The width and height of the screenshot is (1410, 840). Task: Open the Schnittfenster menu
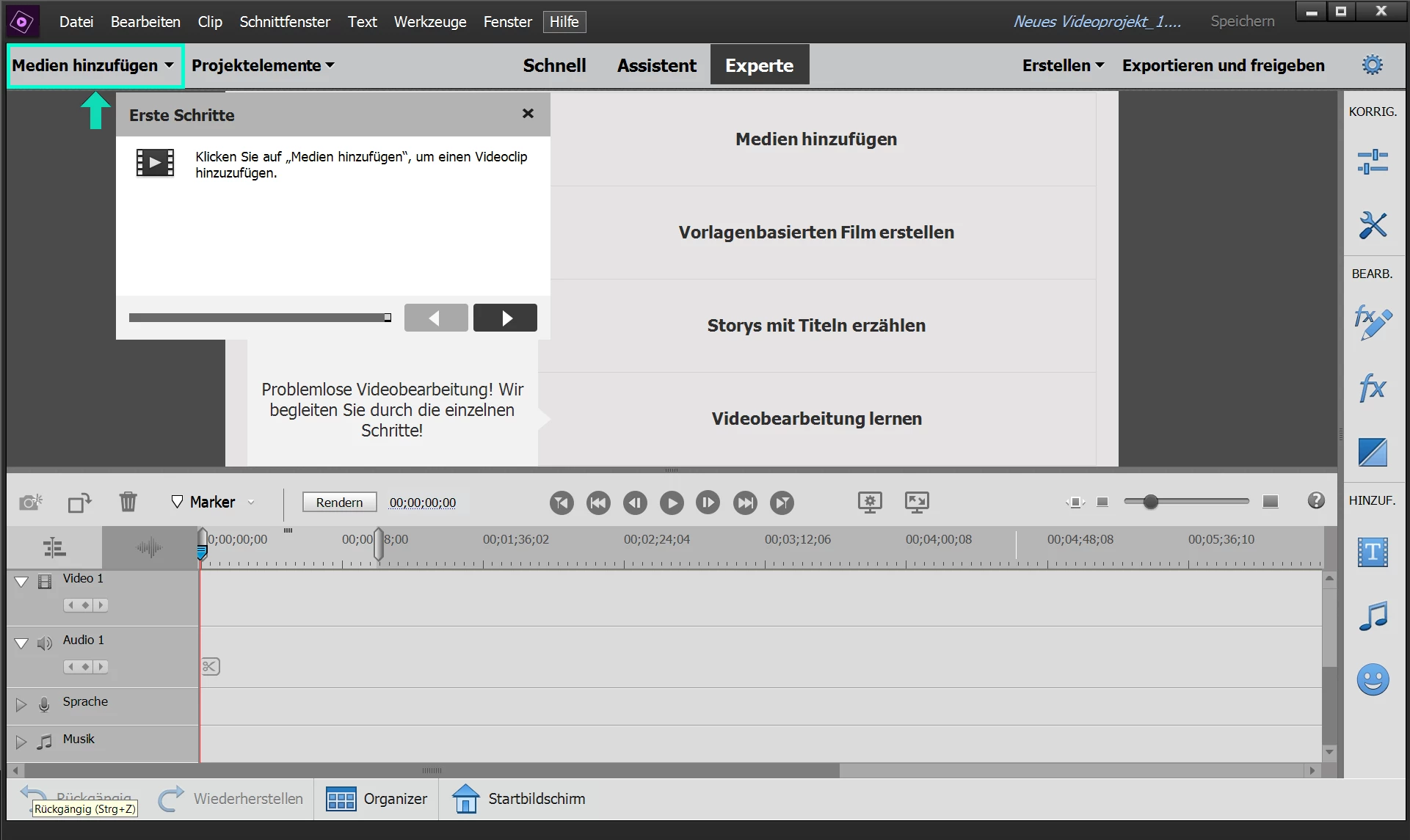pos(285,21)
